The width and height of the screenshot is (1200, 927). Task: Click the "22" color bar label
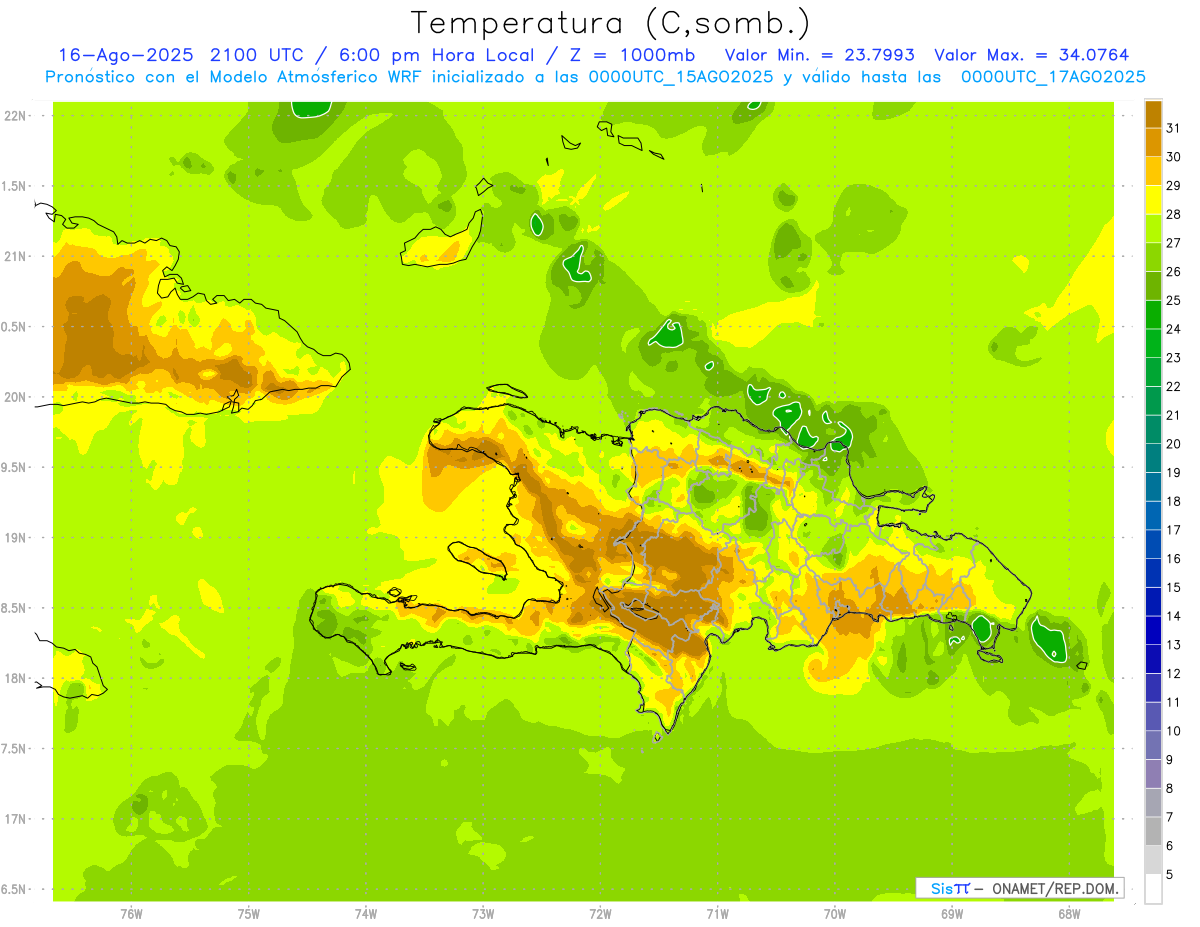[x=1173, y=386]
